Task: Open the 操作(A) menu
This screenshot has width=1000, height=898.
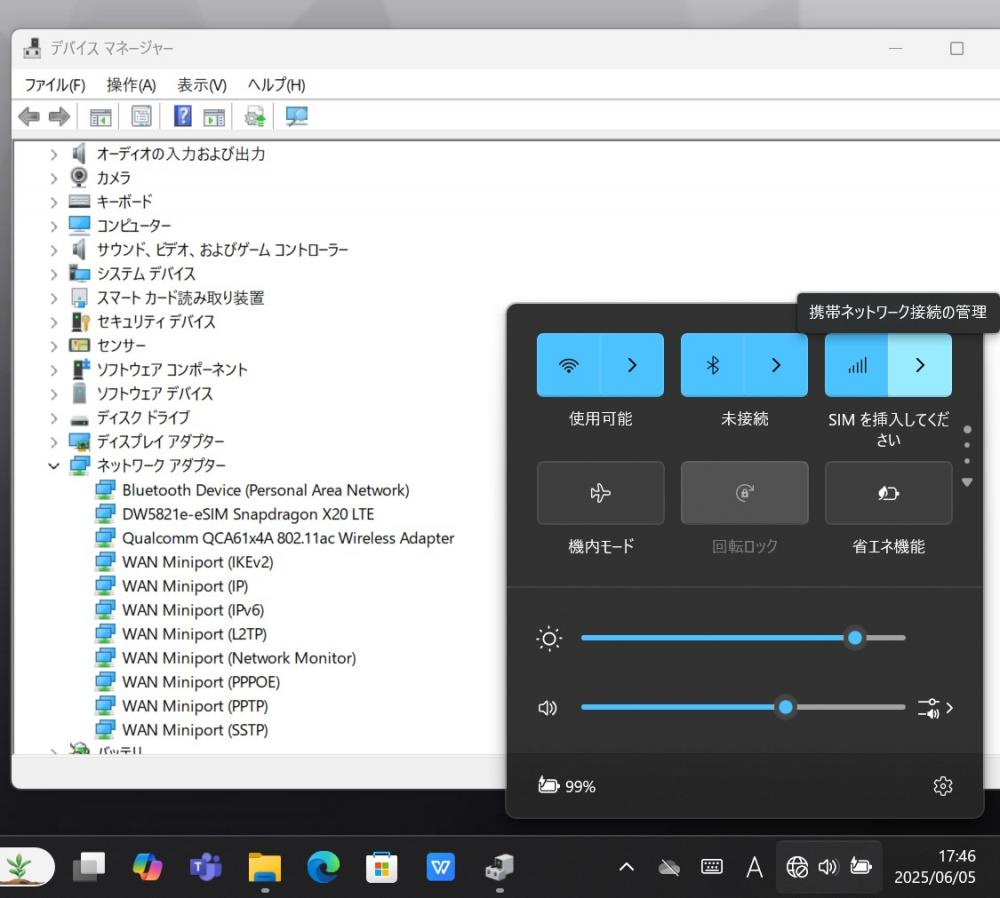Action: tap(131, 85)
